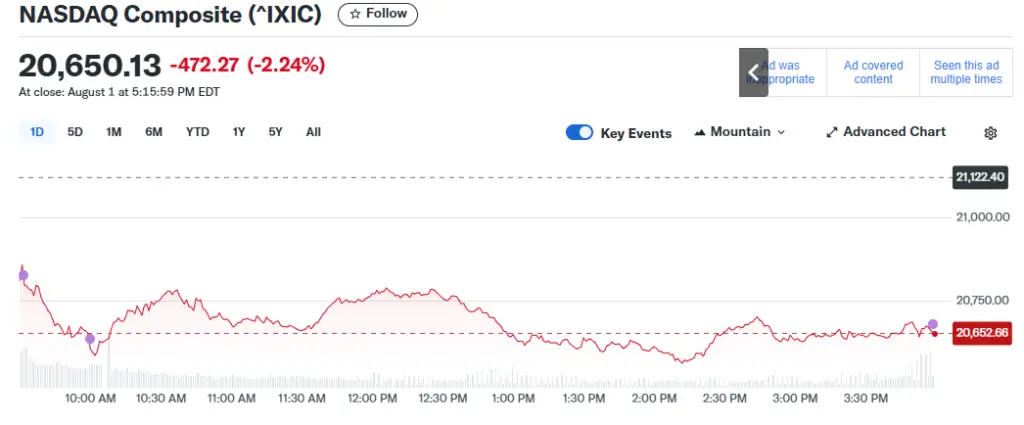
Task: Click the purple key event marker at market open
Action: coord(23,275)
